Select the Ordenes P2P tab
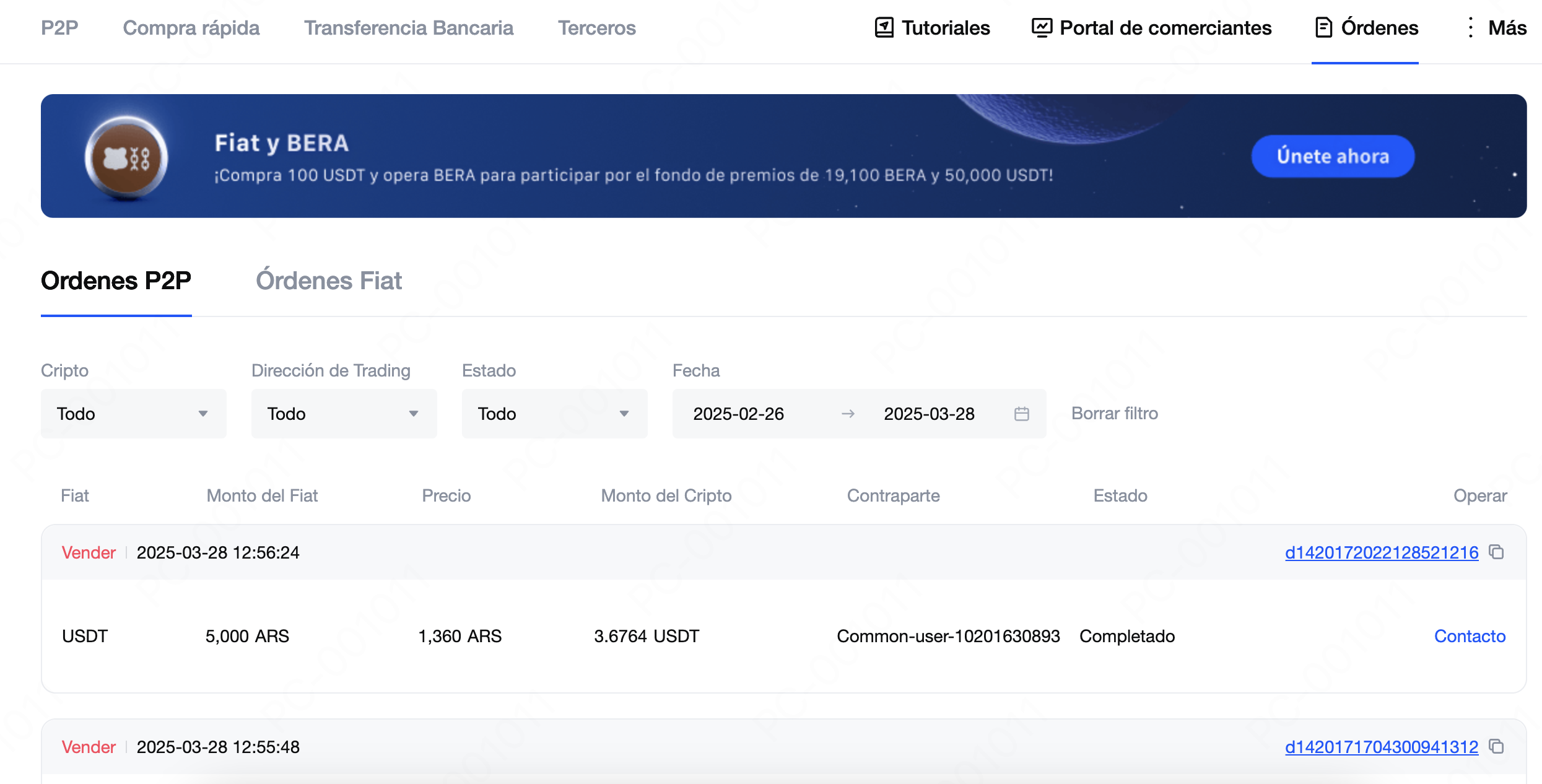1542x784 pixels. click(116, 281)
